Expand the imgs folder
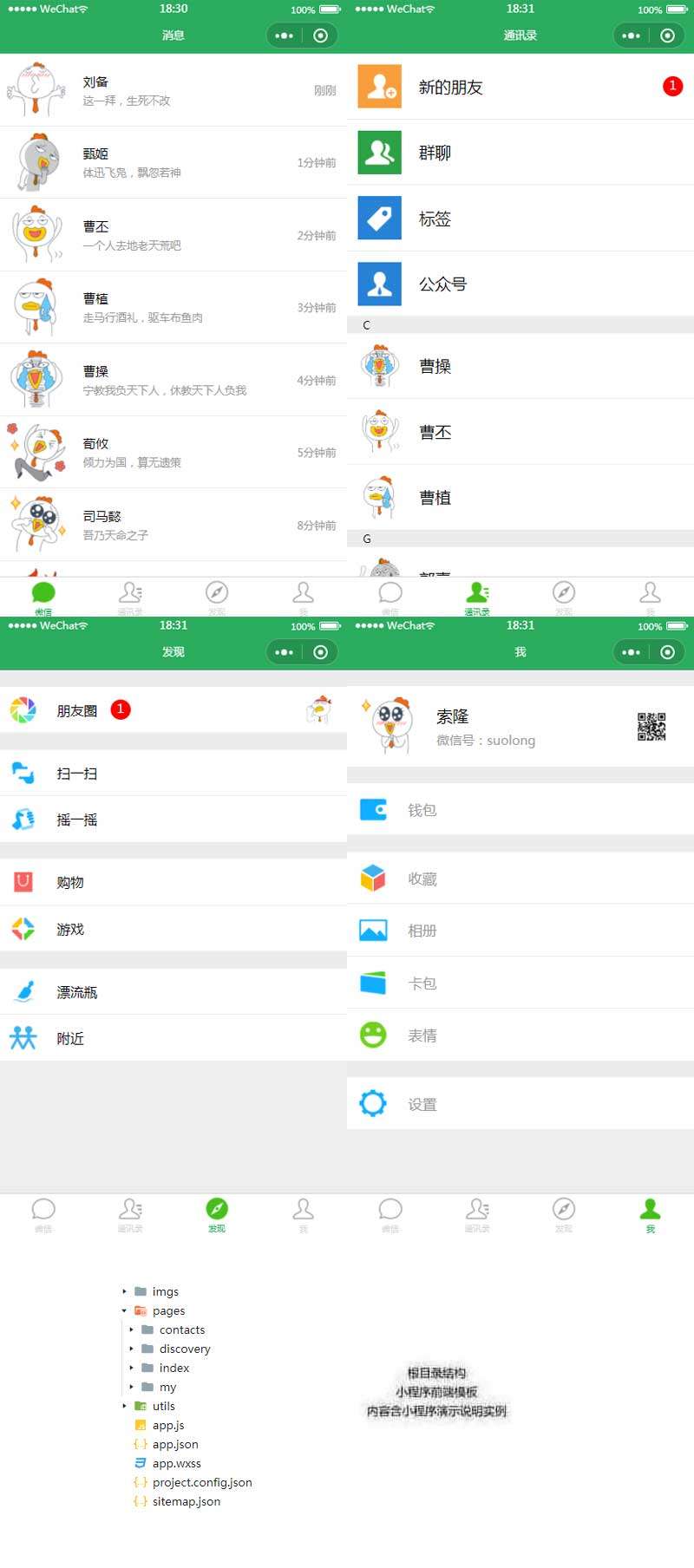Screen dimensions: 694x1568 pos(124,1291)
